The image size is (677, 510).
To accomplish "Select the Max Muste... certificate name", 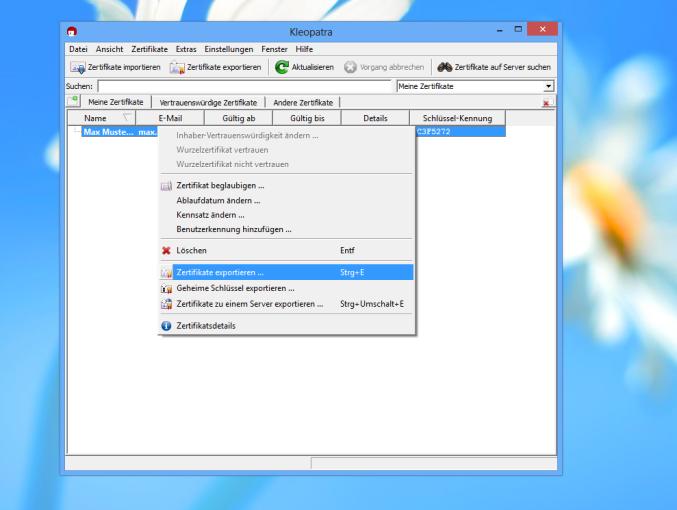I will coord(108,132).
